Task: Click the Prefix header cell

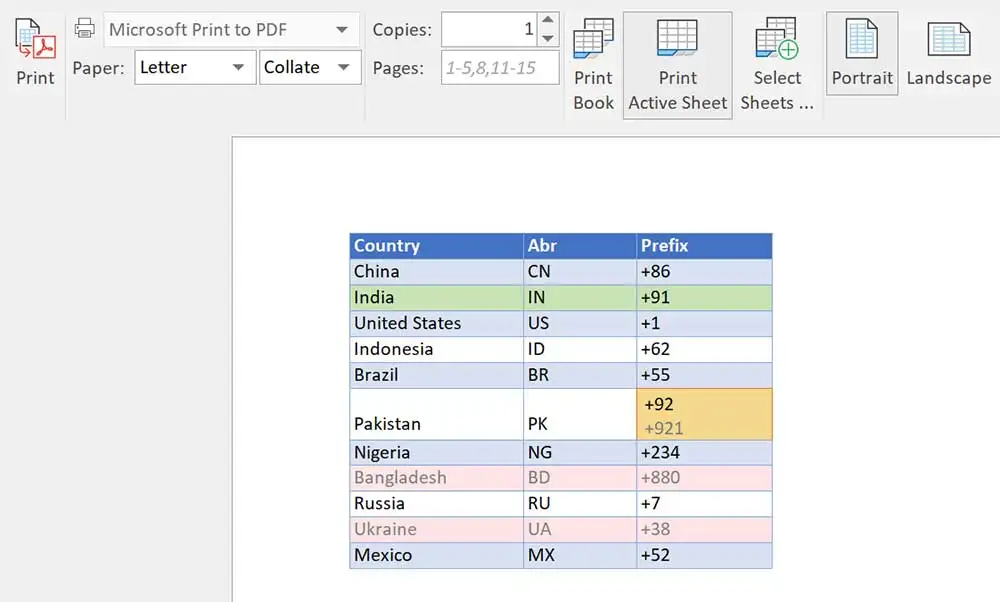Action: [704, 246]
